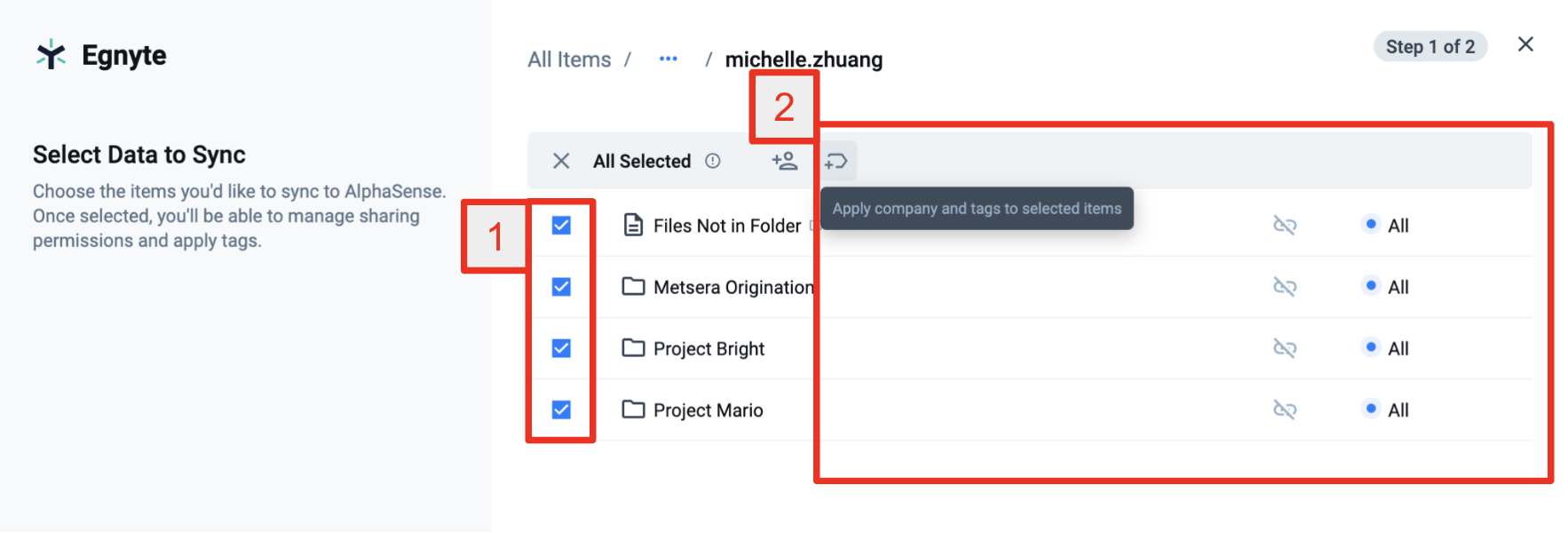The height and width of the screenshot is (533, 1568).
Task: Clear selection with the X icon
Action: [561, 161]
